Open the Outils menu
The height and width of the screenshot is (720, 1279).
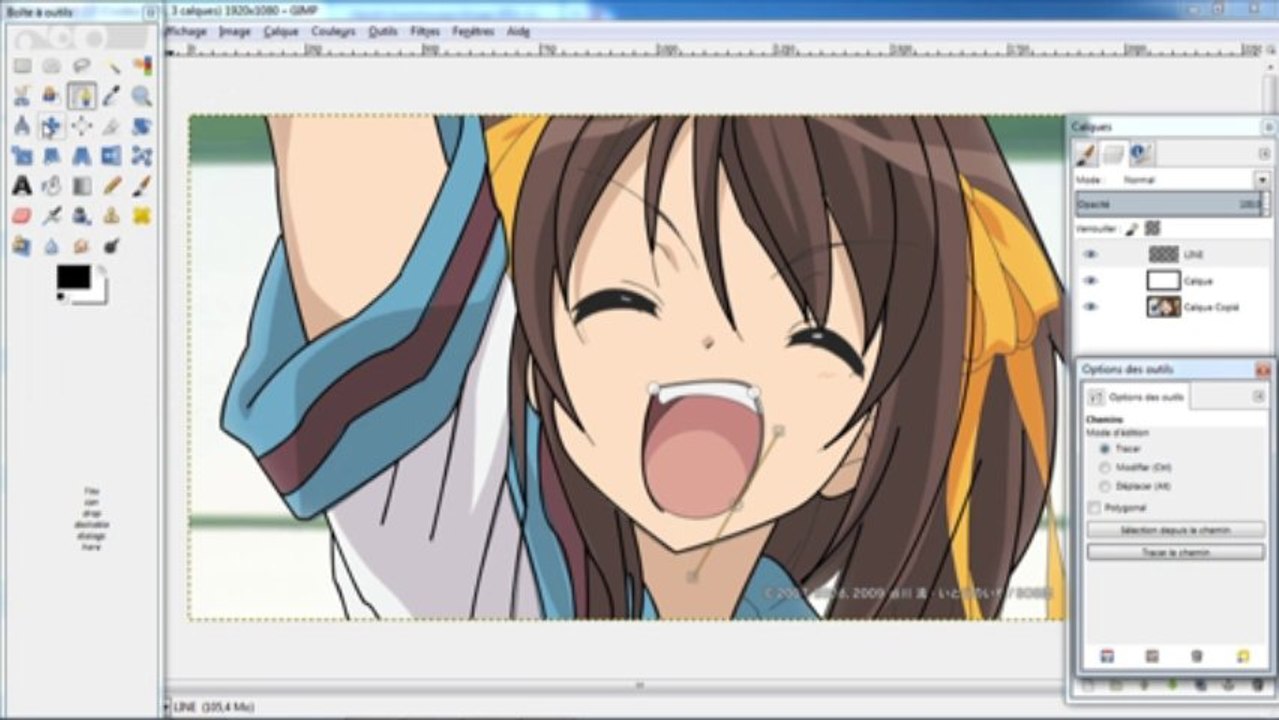(383, 31)
